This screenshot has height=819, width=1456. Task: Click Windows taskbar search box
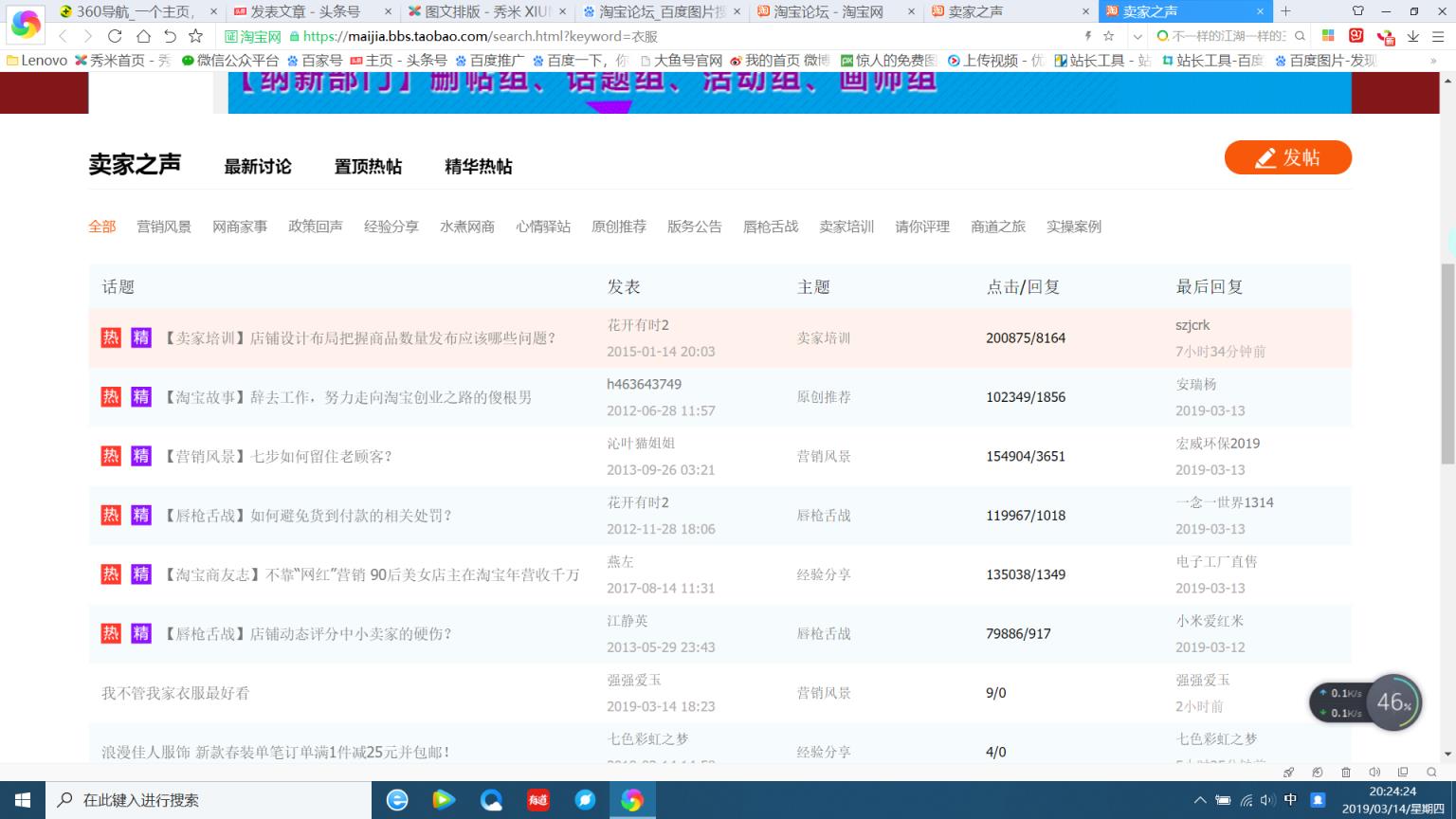[208, 800]
